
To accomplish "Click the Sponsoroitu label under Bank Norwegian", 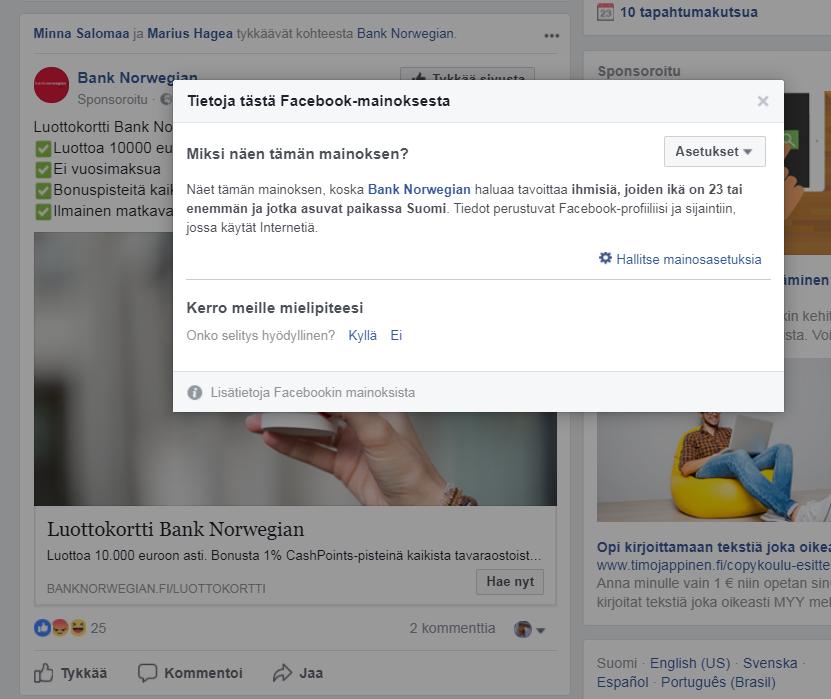I will click(x=112, y=100).
